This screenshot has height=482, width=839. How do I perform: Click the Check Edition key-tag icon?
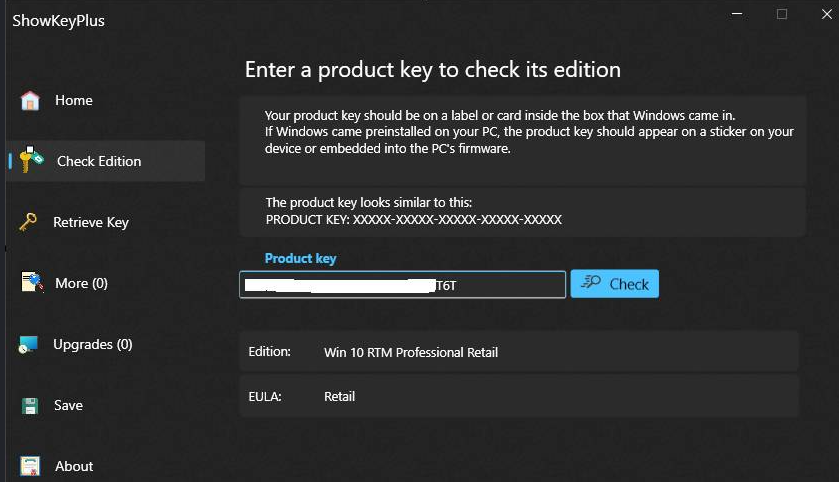click(x=32, y=160)
